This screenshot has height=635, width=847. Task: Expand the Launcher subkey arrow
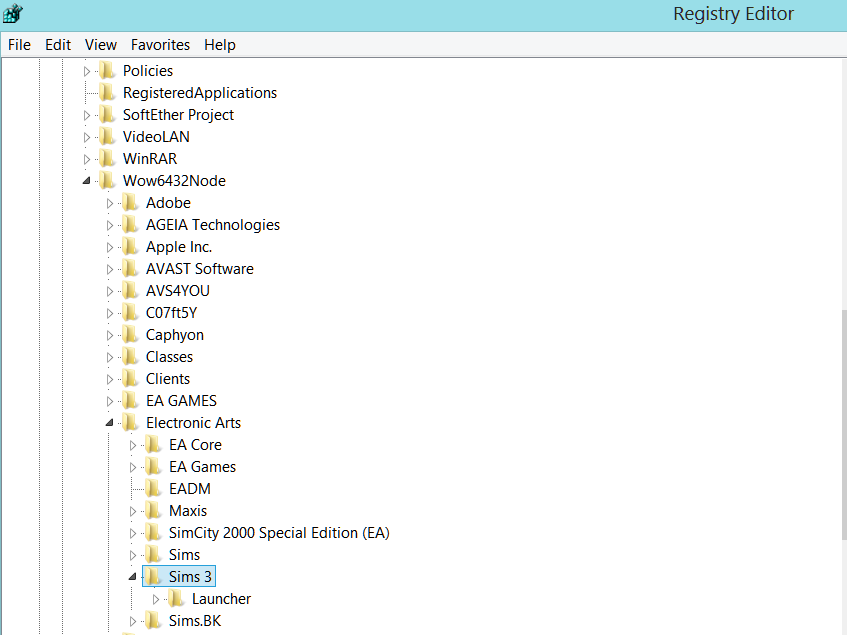click(156, 599)
